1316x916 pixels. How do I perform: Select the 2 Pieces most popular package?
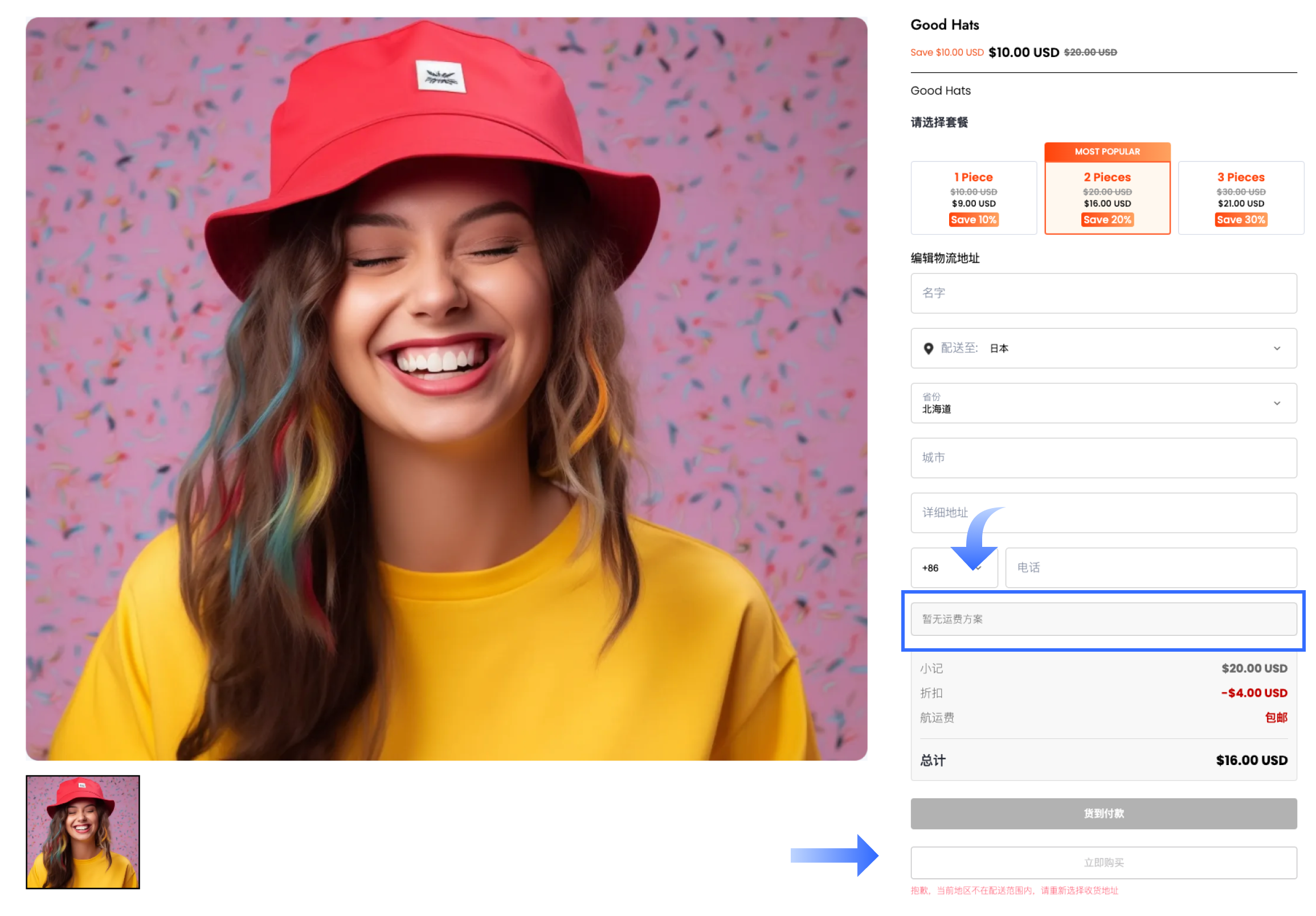[1107, 198]
